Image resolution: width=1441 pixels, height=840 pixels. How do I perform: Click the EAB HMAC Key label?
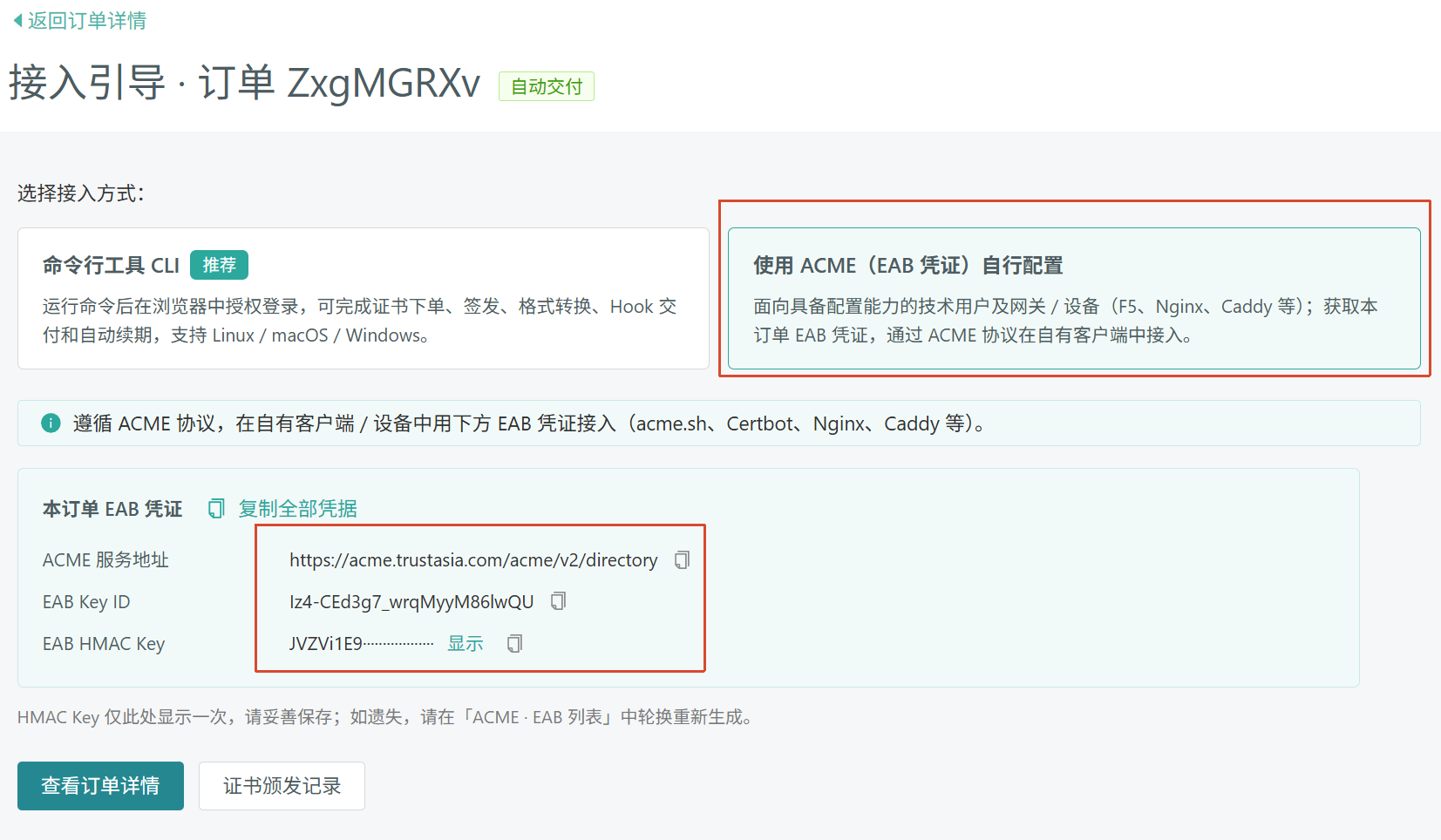point(104,644)
